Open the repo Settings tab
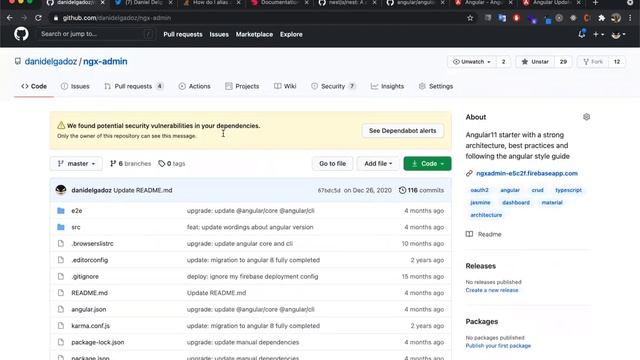 [436, 86]
